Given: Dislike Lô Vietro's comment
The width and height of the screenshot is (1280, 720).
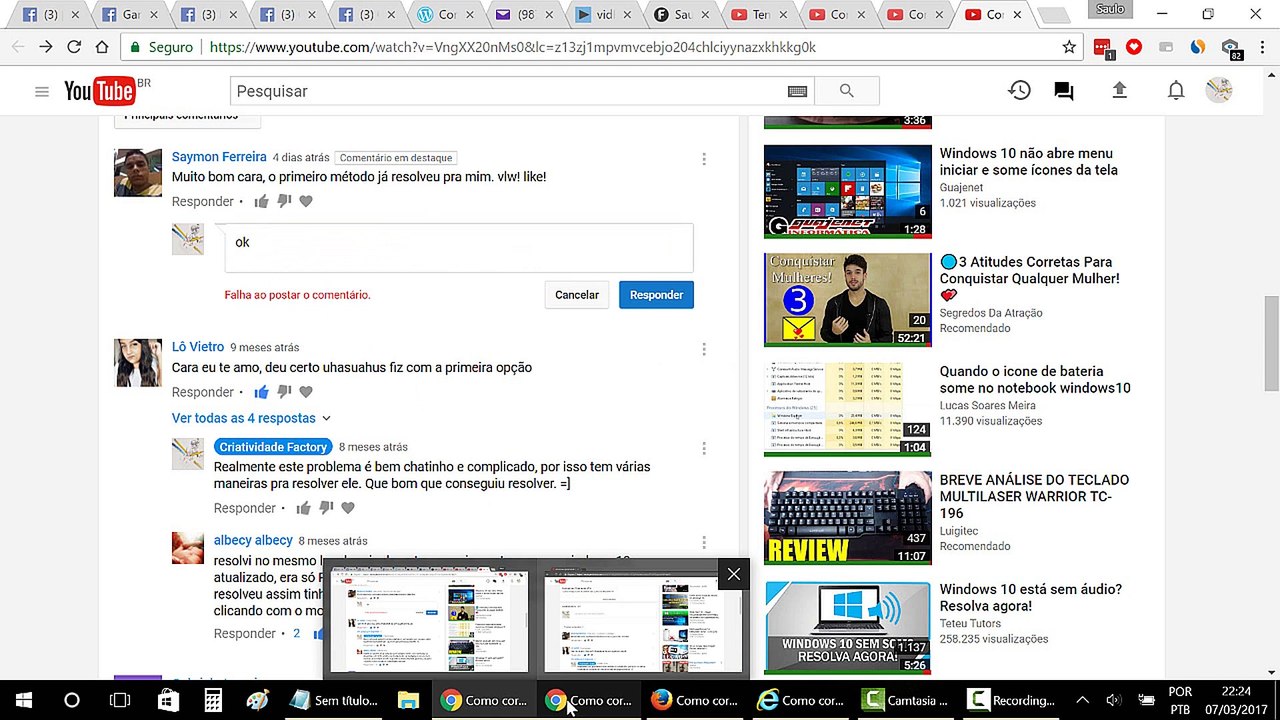Looking at the screenshot, I should [284, 392].
